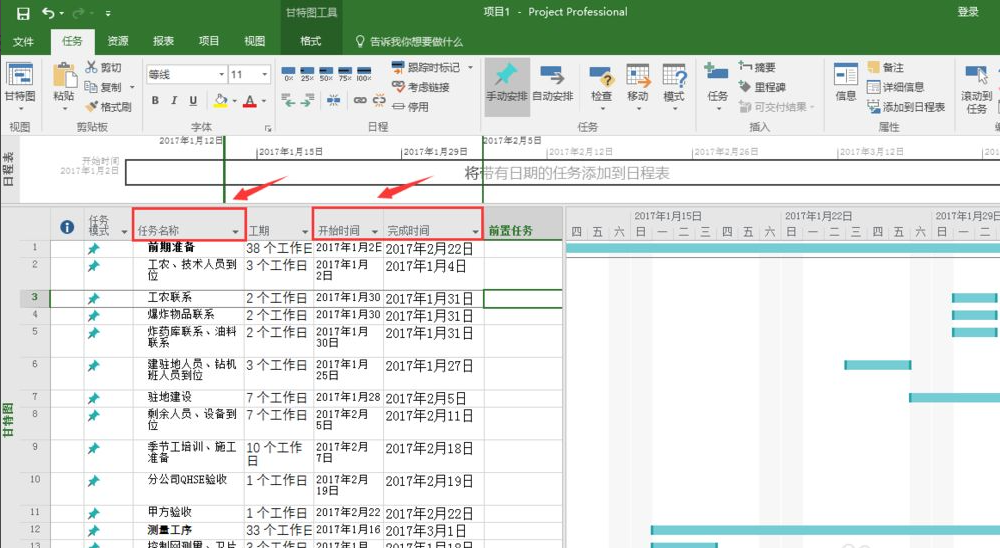Add selected task to Timeline
1000x548 pixels.
pos(906,107)
